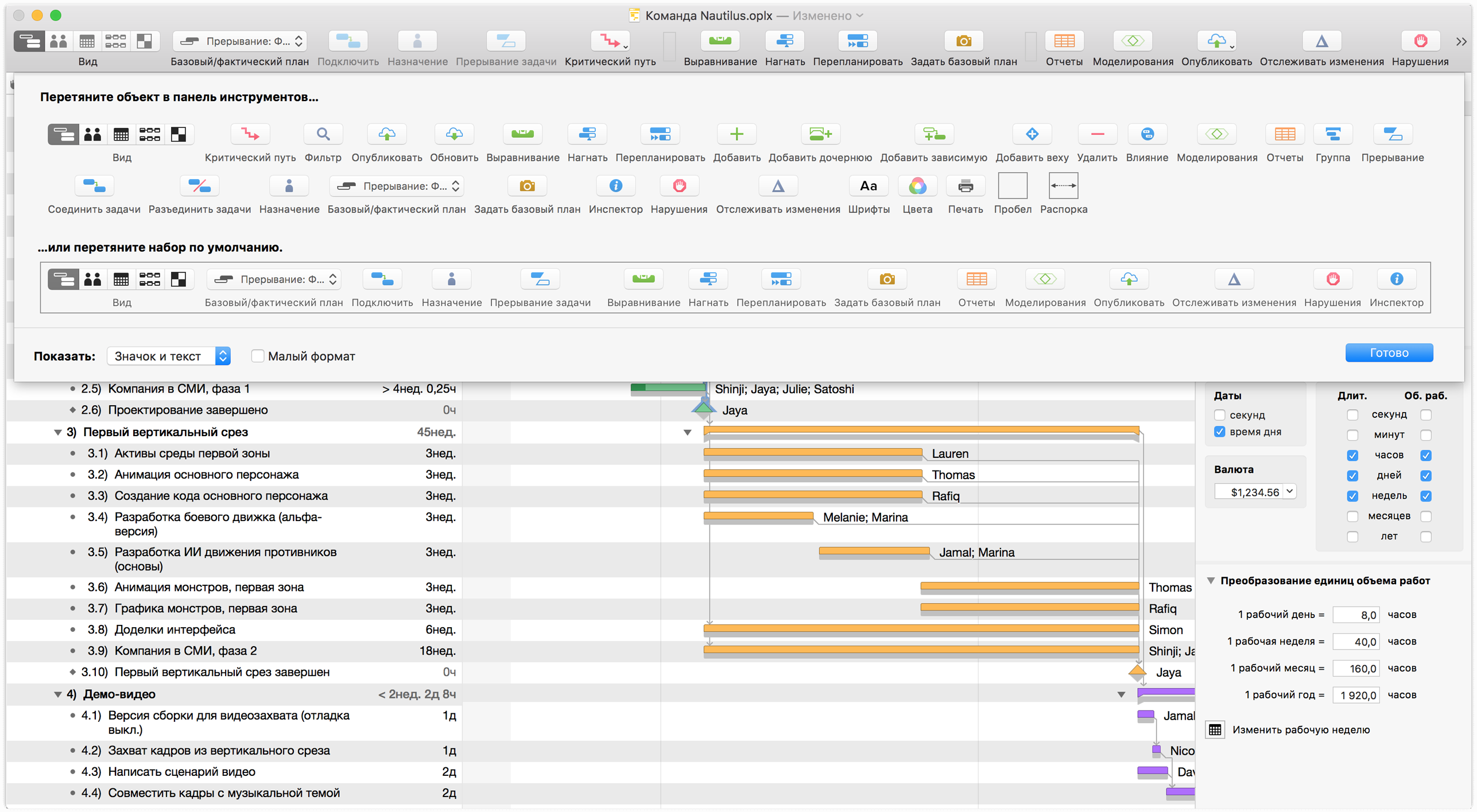Click the Влияние icon in the palette

point(1147,134)
